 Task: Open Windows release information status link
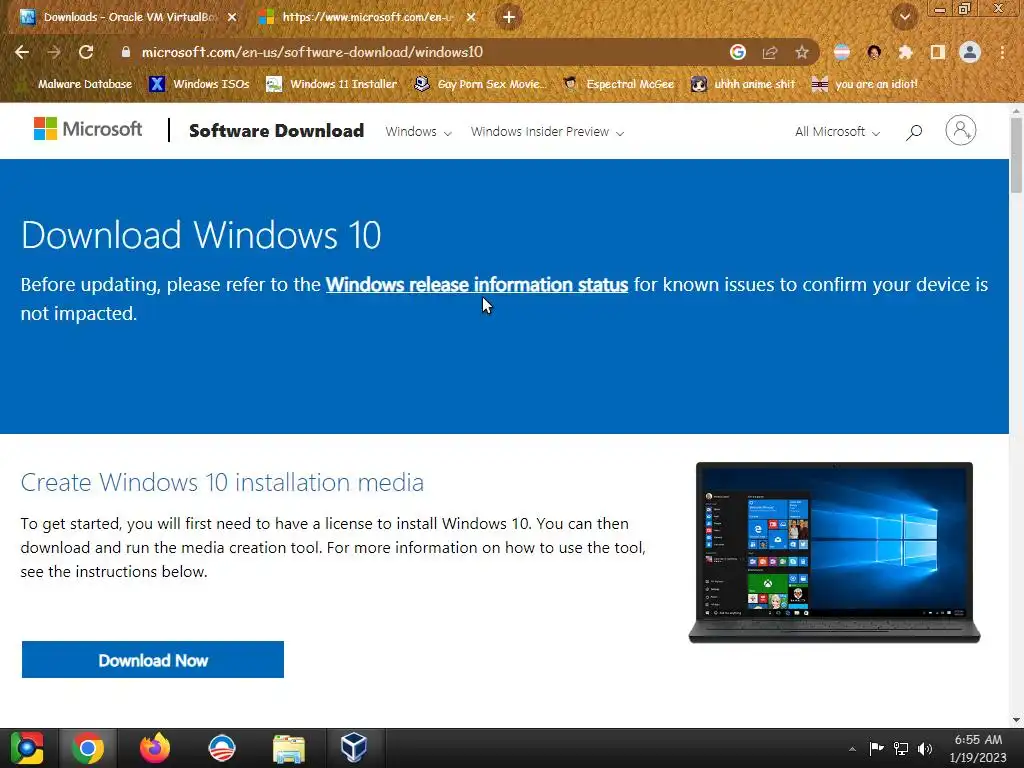(x=477, y=285)
